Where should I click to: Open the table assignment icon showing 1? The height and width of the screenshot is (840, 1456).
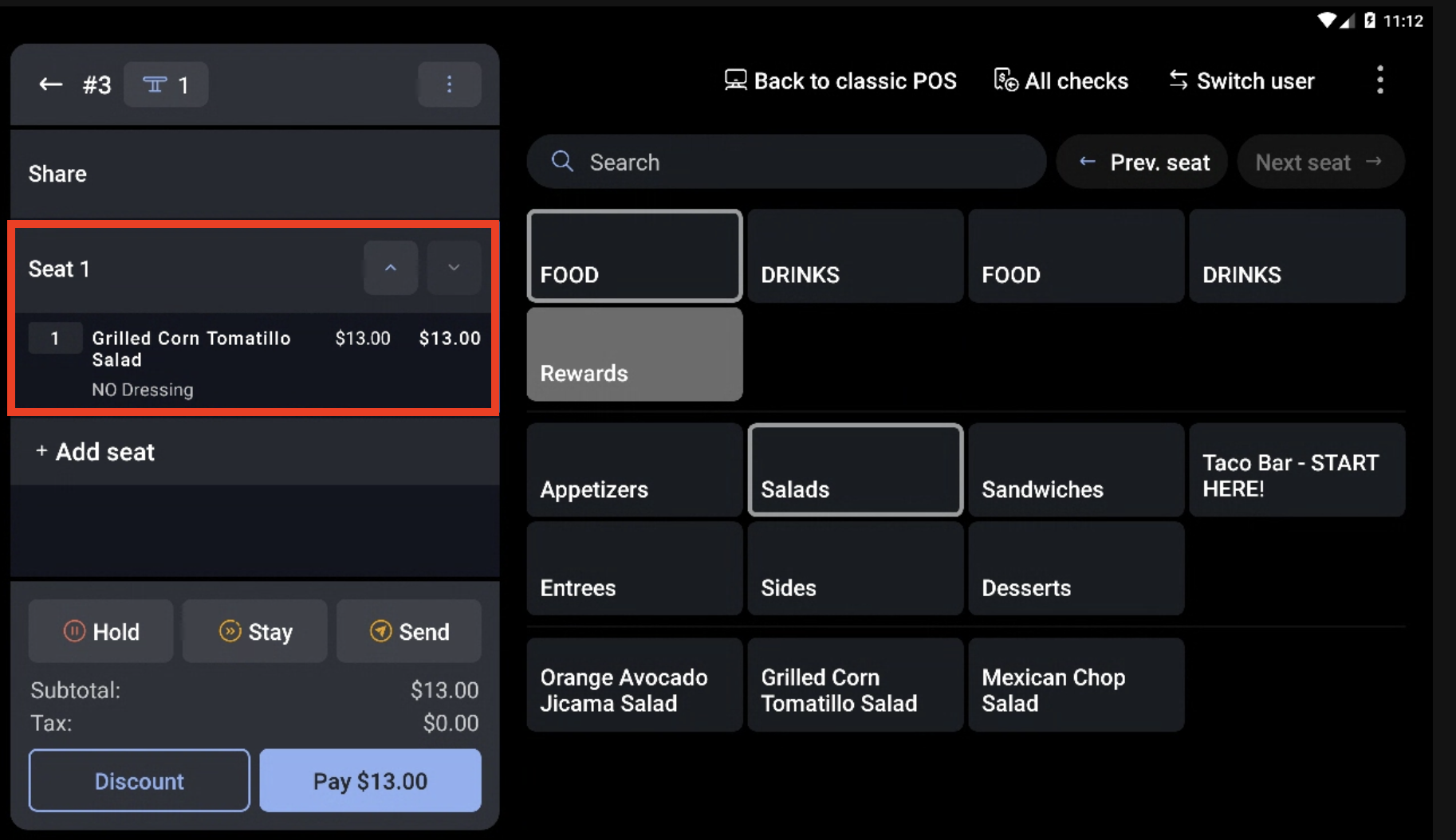click(165, 84)
